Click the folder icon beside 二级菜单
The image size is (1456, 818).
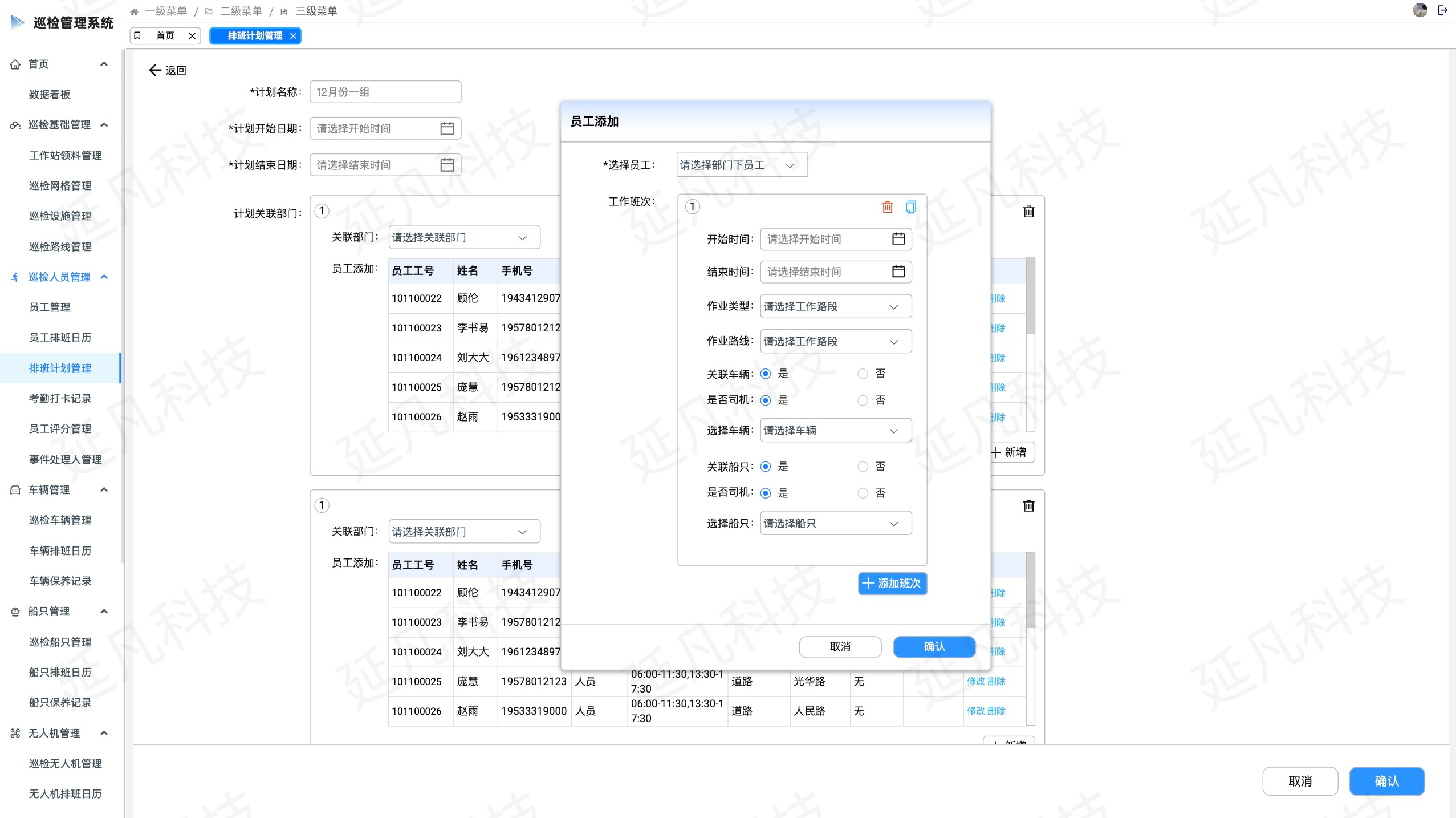(209, 11)
